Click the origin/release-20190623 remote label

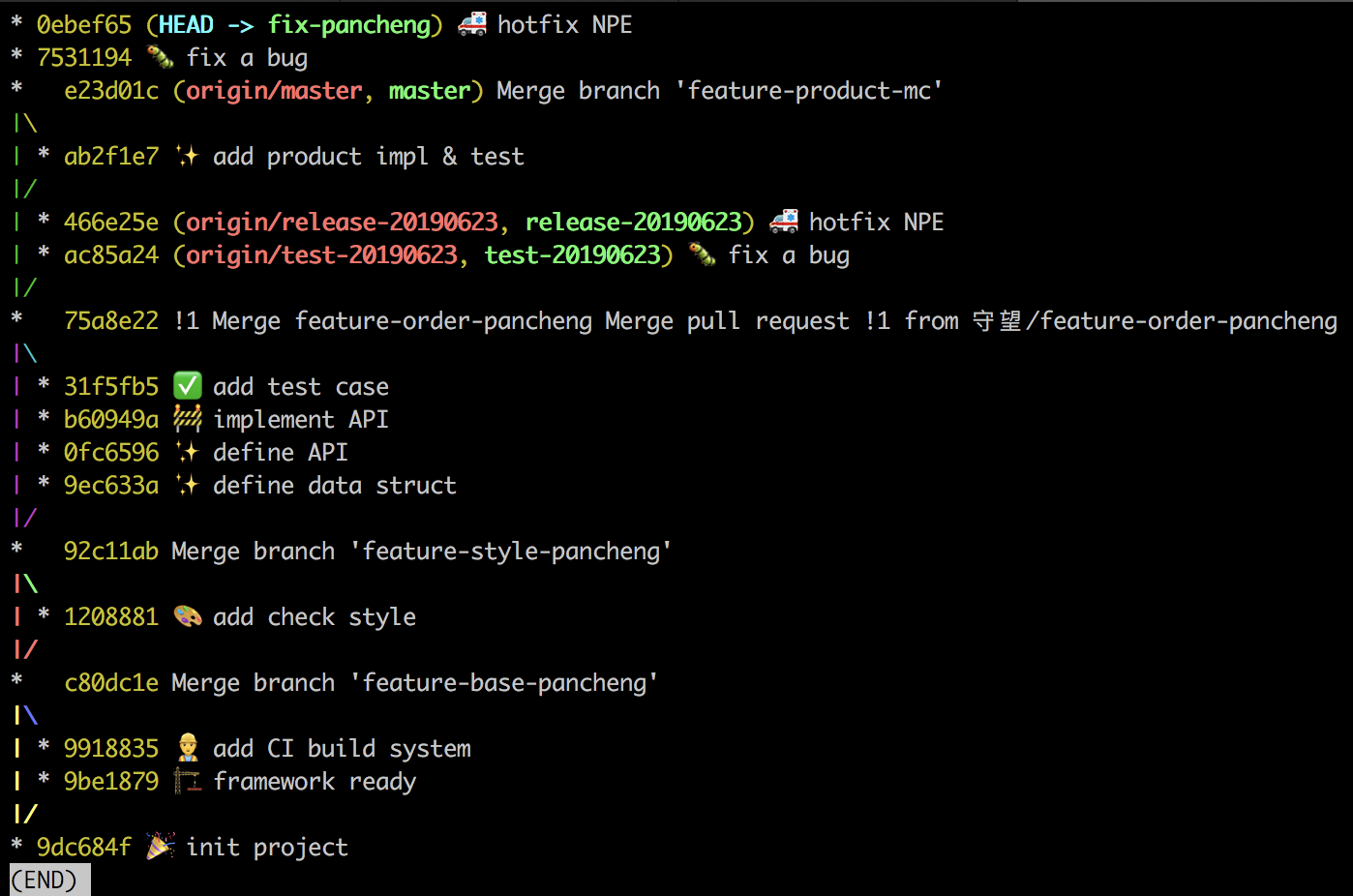(342, 222)
